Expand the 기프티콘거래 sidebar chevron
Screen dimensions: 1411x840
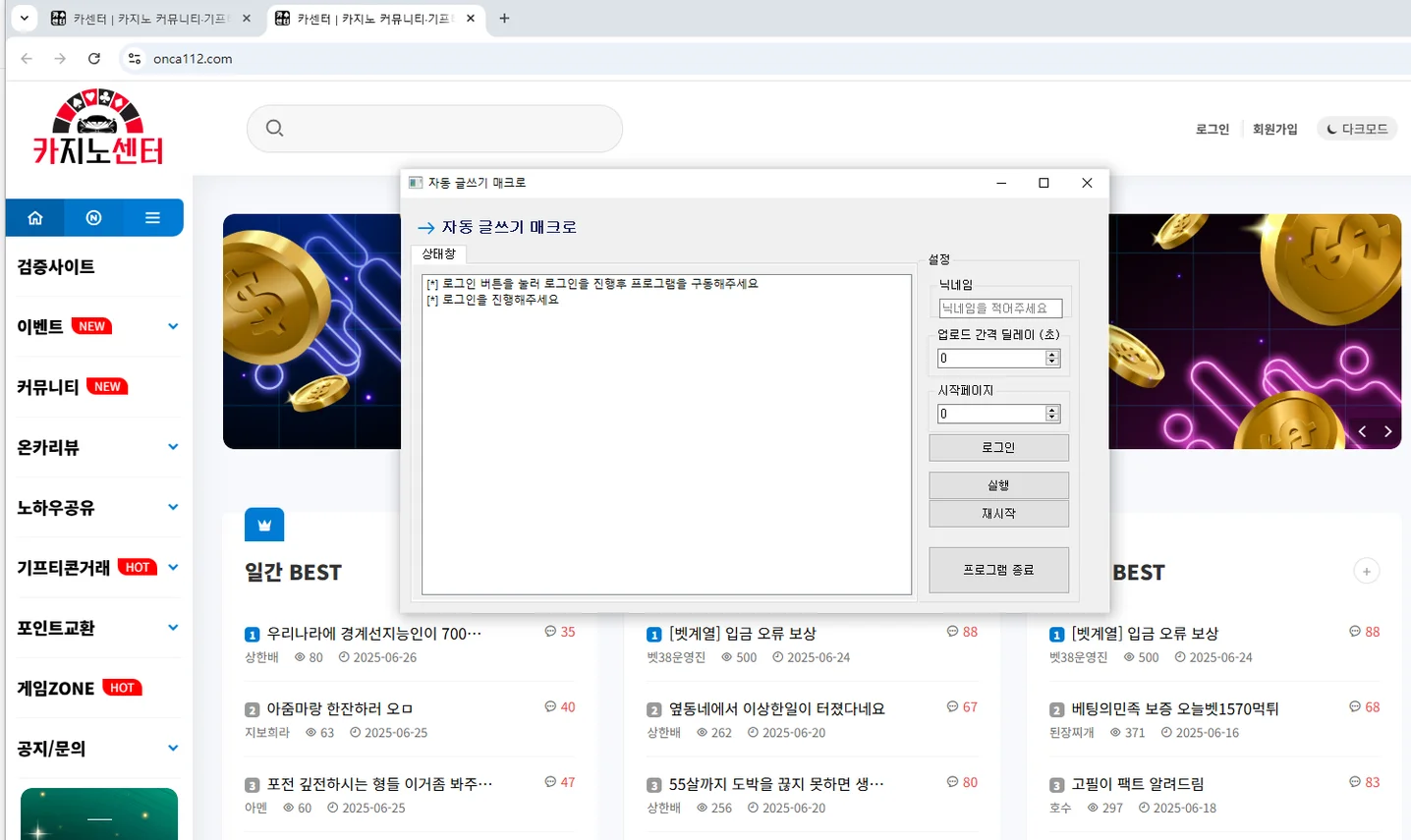[x=173, y=567]
